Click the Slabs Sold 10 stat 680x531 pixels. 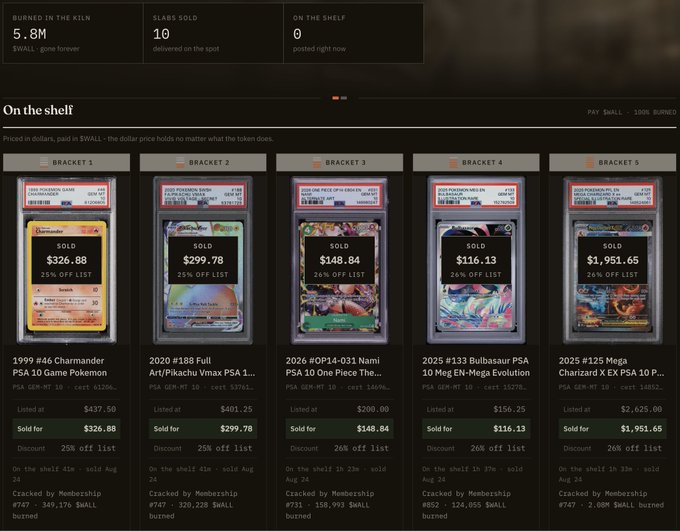click(x=213, y=33)
